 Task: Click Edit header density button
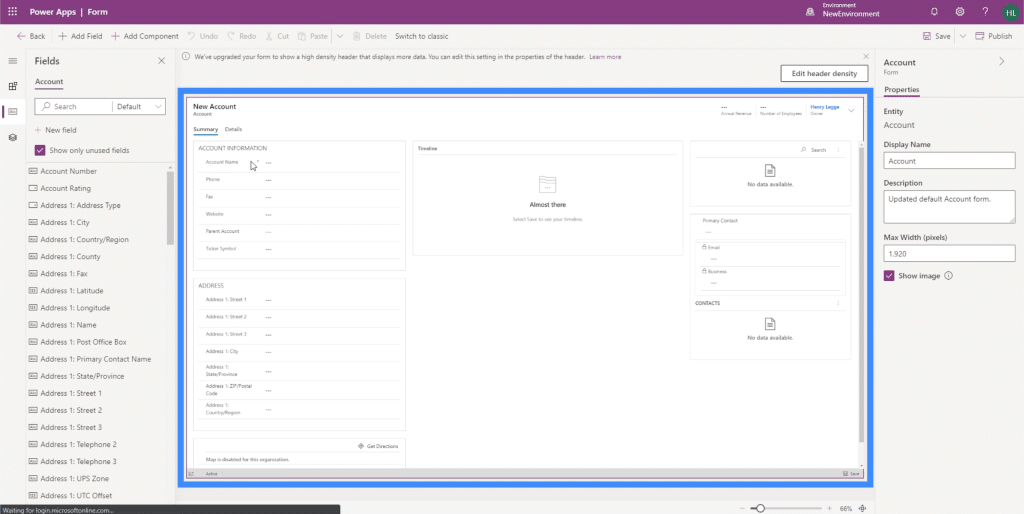(x=824, y=73)
